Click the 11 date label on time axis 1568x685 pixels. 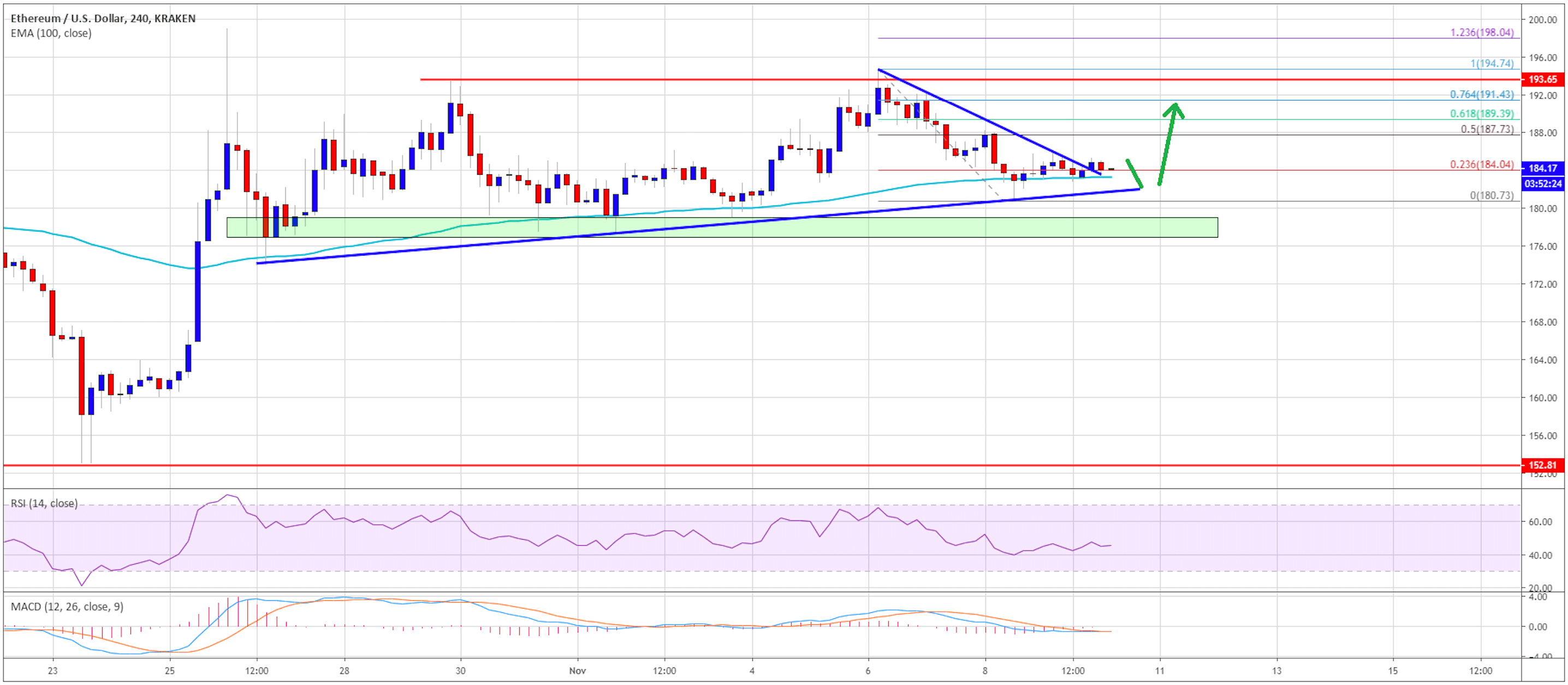pyautogui.click(x=1160, y=671)
